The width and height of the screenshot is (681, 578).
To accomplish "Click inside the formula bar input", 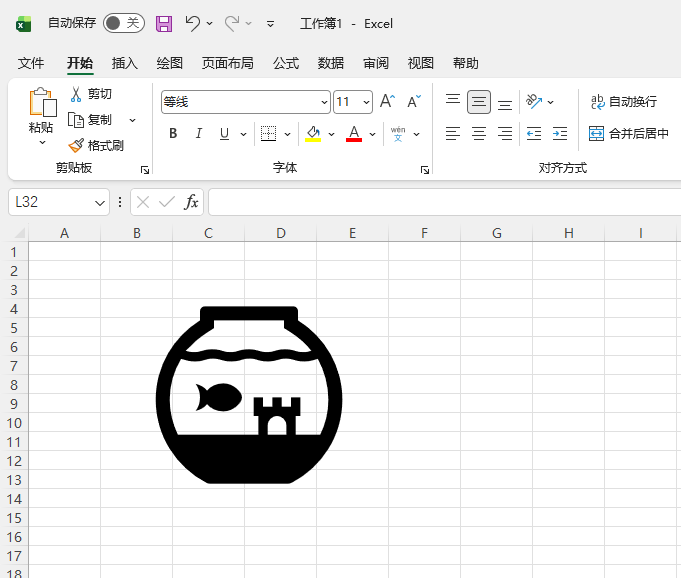I will point(445,202).
